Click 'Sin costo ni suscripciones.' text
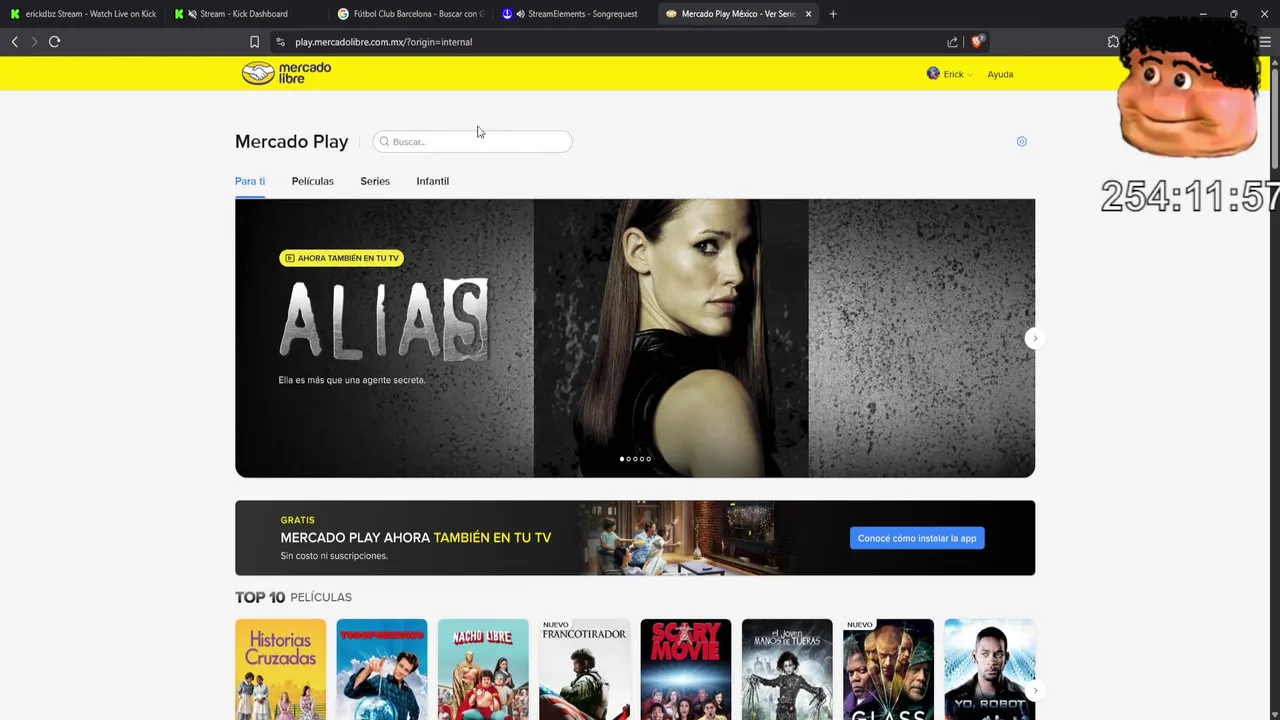 334,556
